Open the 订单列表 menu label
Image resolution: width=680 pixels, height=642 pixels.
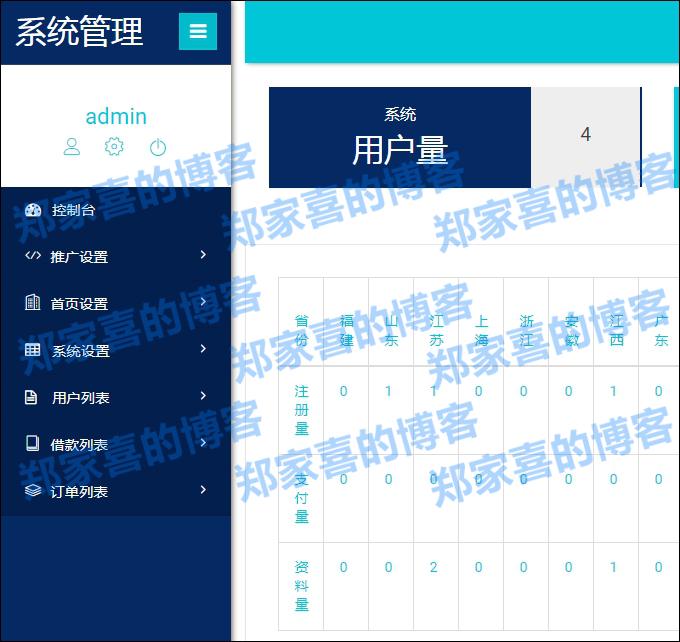[79, 492]
